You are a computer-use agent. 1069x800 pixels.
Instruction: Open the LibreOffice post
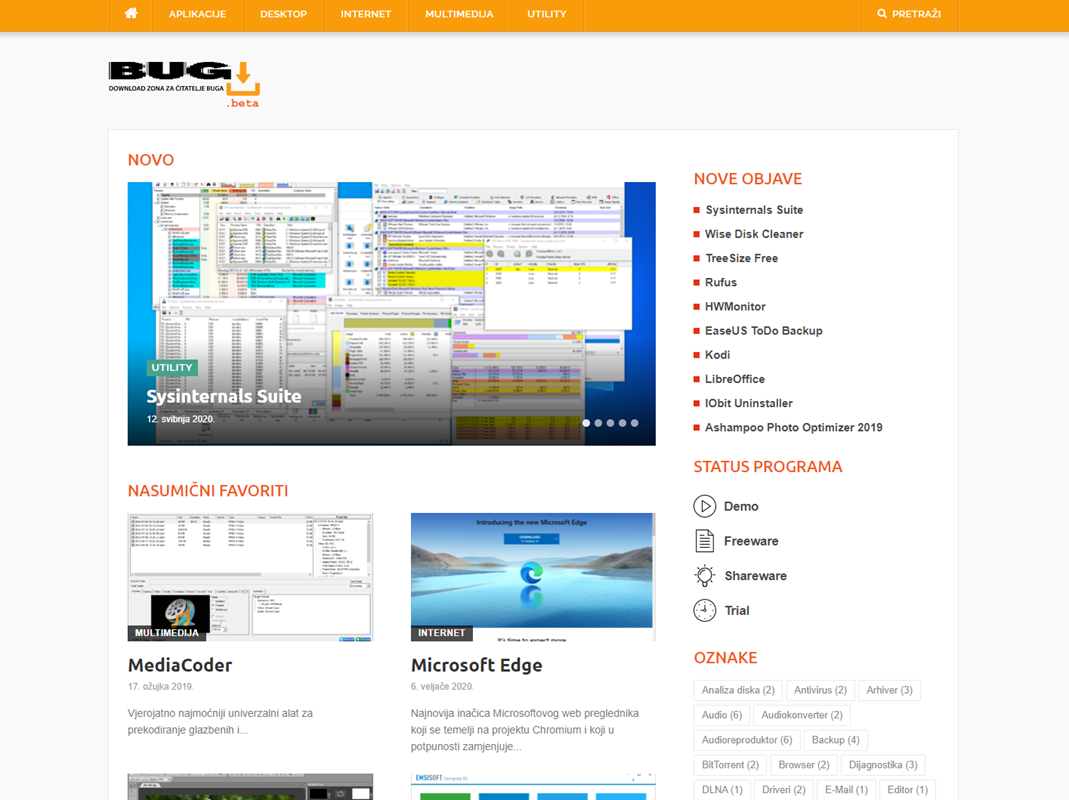click(735, 379)
